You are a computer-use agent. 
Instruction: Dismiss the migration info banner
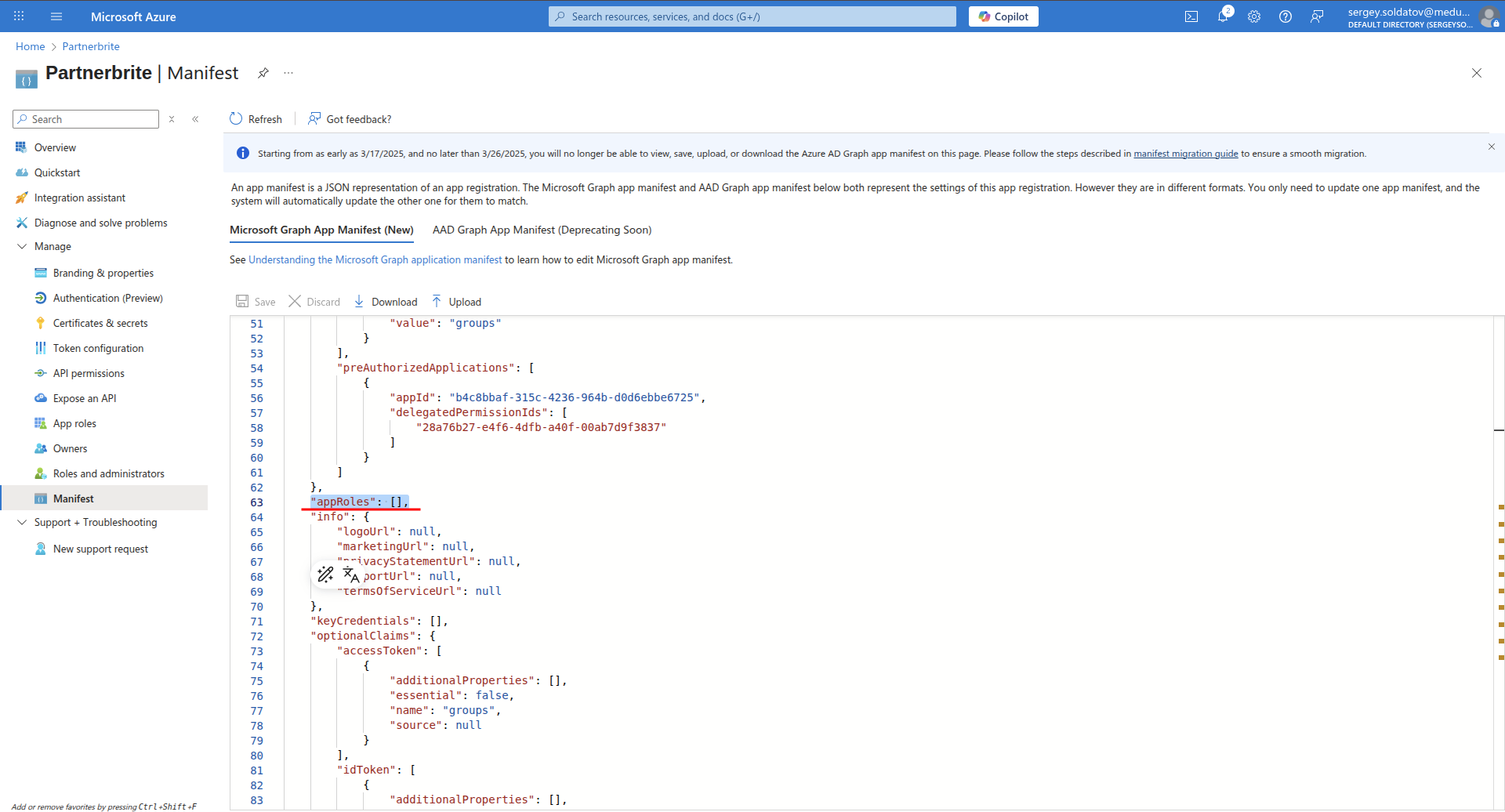[1492, 147]
